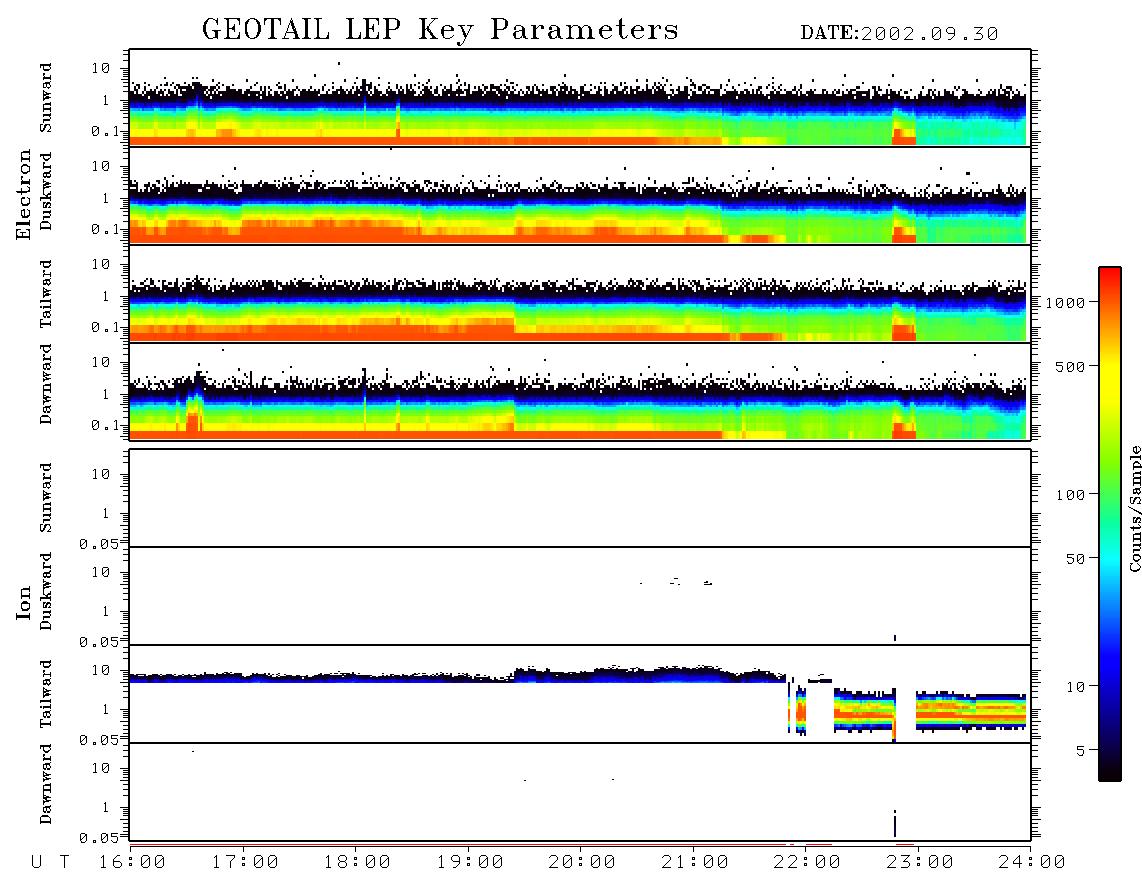Click the "Electron" group axis label
The image size is (1142, 880).
(24, 194)
